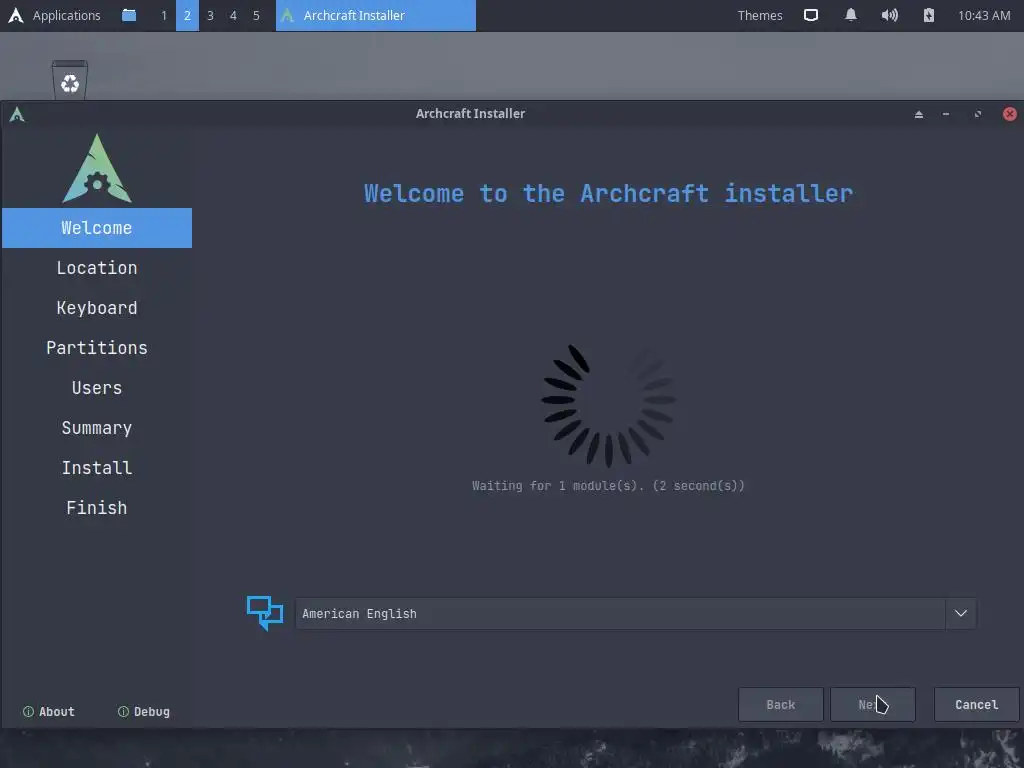The image size is (1024, 768).
Task: Click the language dropdown chevron arrow
Action: [x=961, y=613]
